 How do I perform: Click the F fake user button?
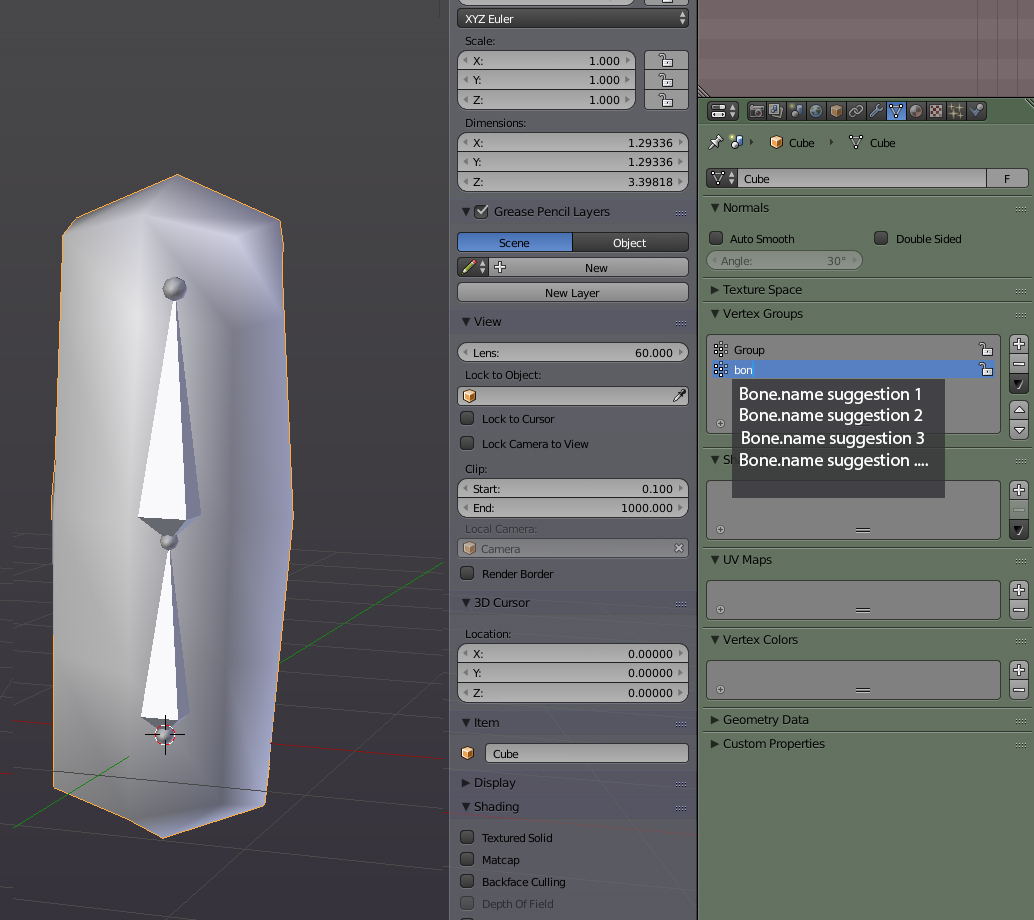[x=1007, y=179]
